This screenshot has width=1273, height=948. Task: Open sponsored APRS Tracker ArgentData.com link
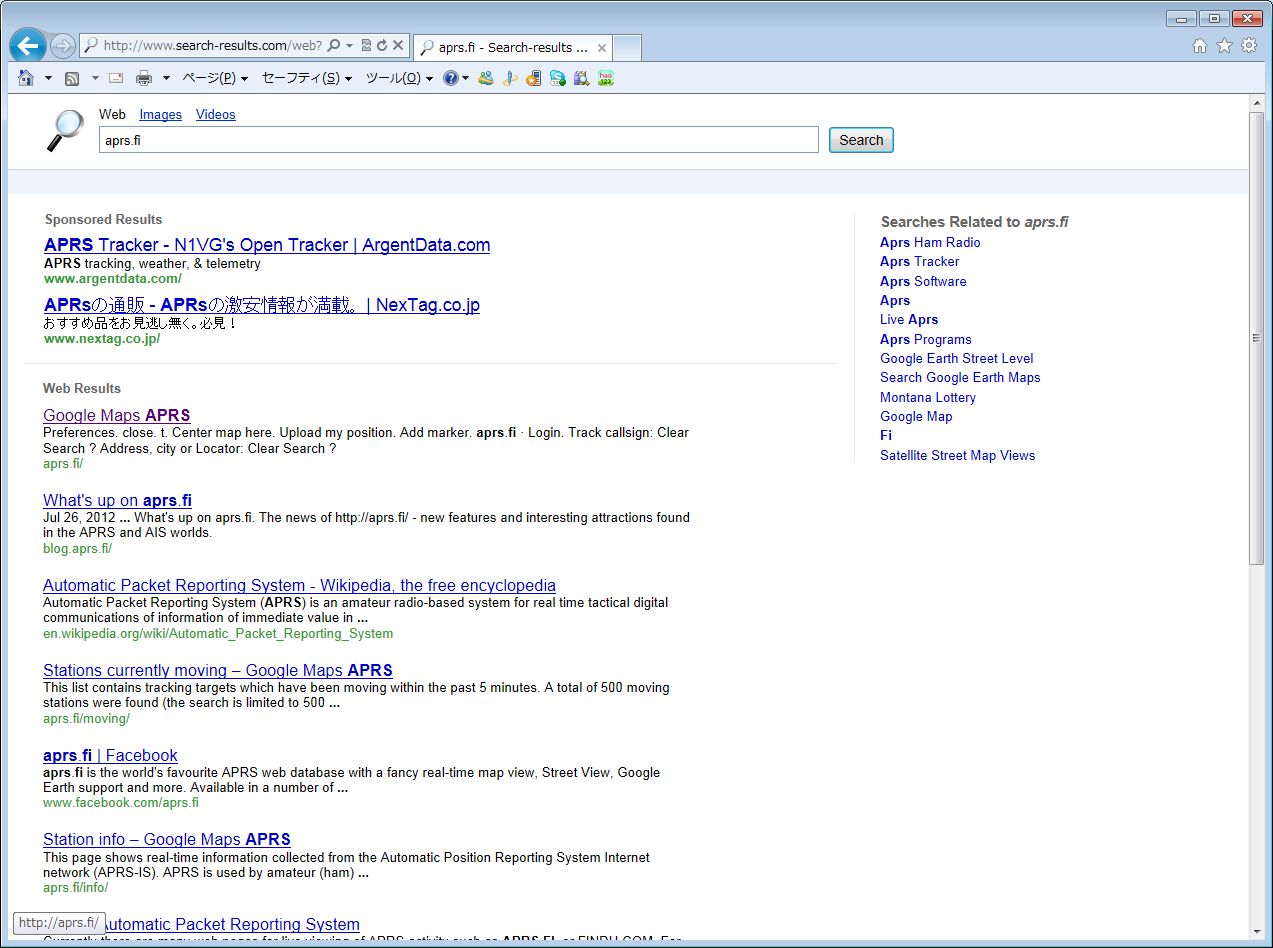[267, 245]
